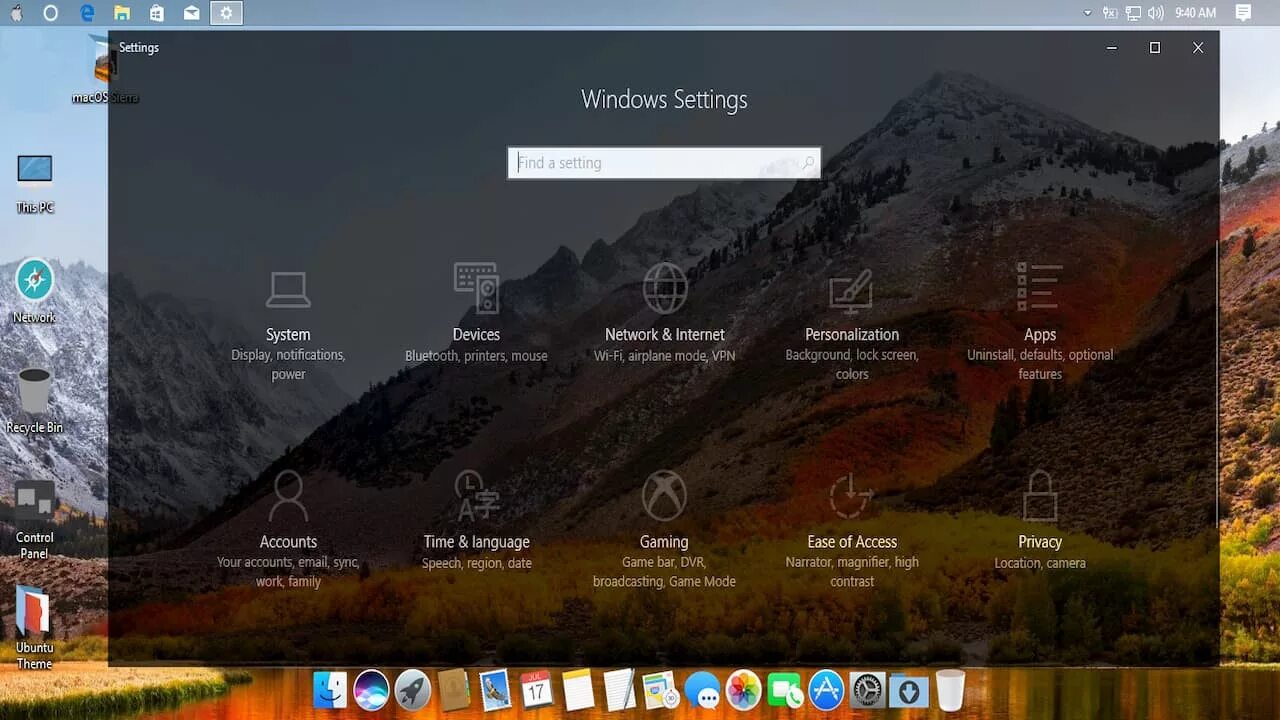The height and width of the screenshot is (720, 1280).
Task: Click the System Preferences gear dock icon
Action: (x=867, y=690)
